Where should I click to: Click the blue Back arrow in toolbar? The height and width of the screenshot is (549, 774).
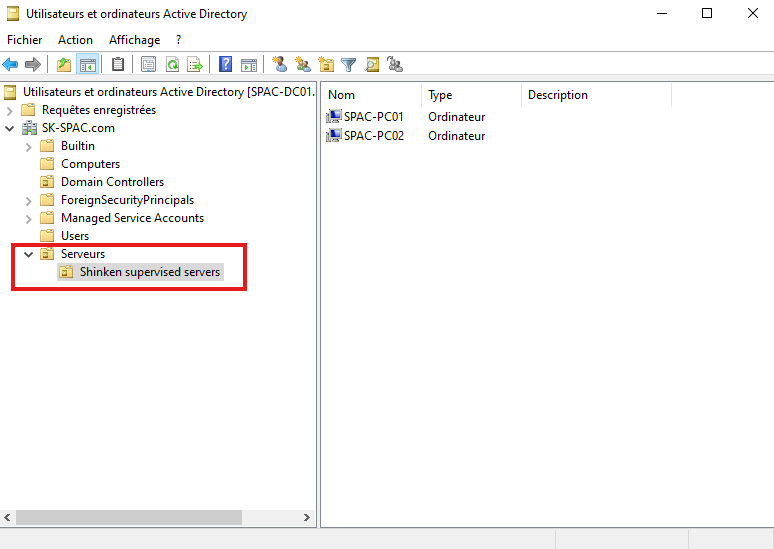(x=11, y=65)
